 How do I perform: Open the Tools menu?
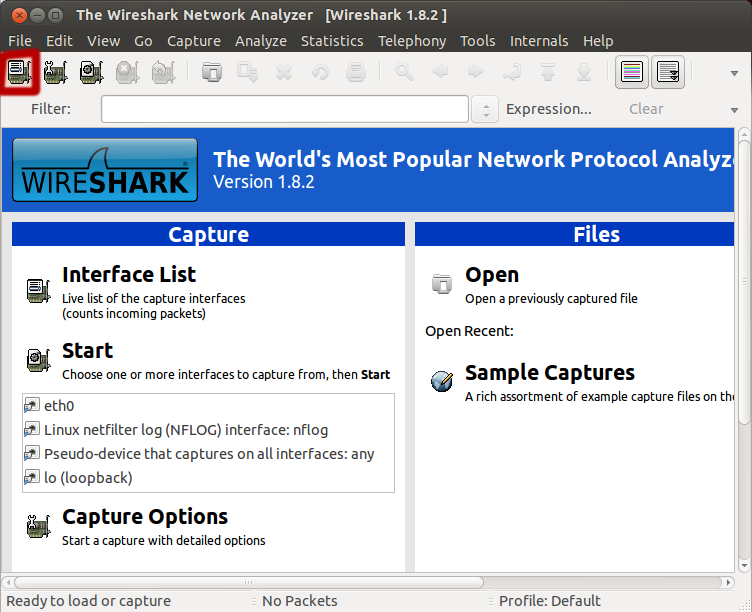click(x=478, y=41)
